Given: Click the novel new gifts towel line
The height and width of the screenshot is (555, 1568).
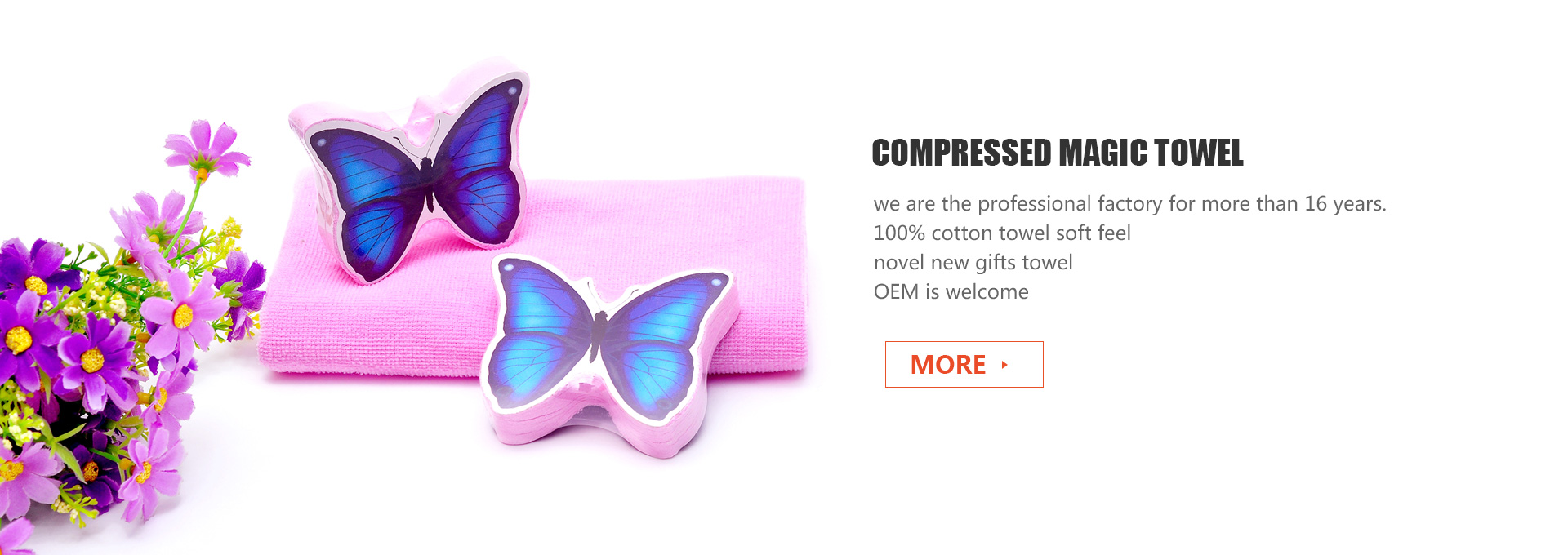Looking at the screenshot, I should [x=973, y=262].
